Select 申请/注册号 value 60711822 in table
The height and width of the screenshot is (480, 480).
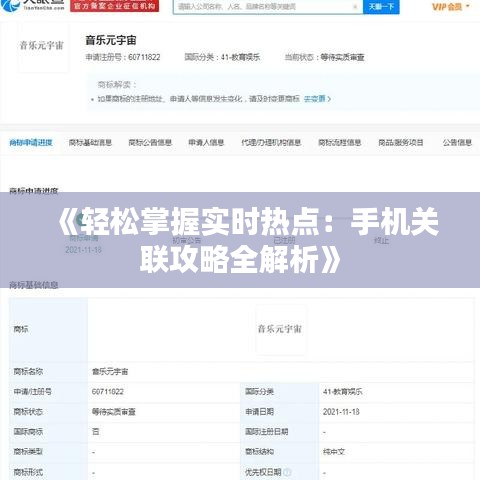108,392
